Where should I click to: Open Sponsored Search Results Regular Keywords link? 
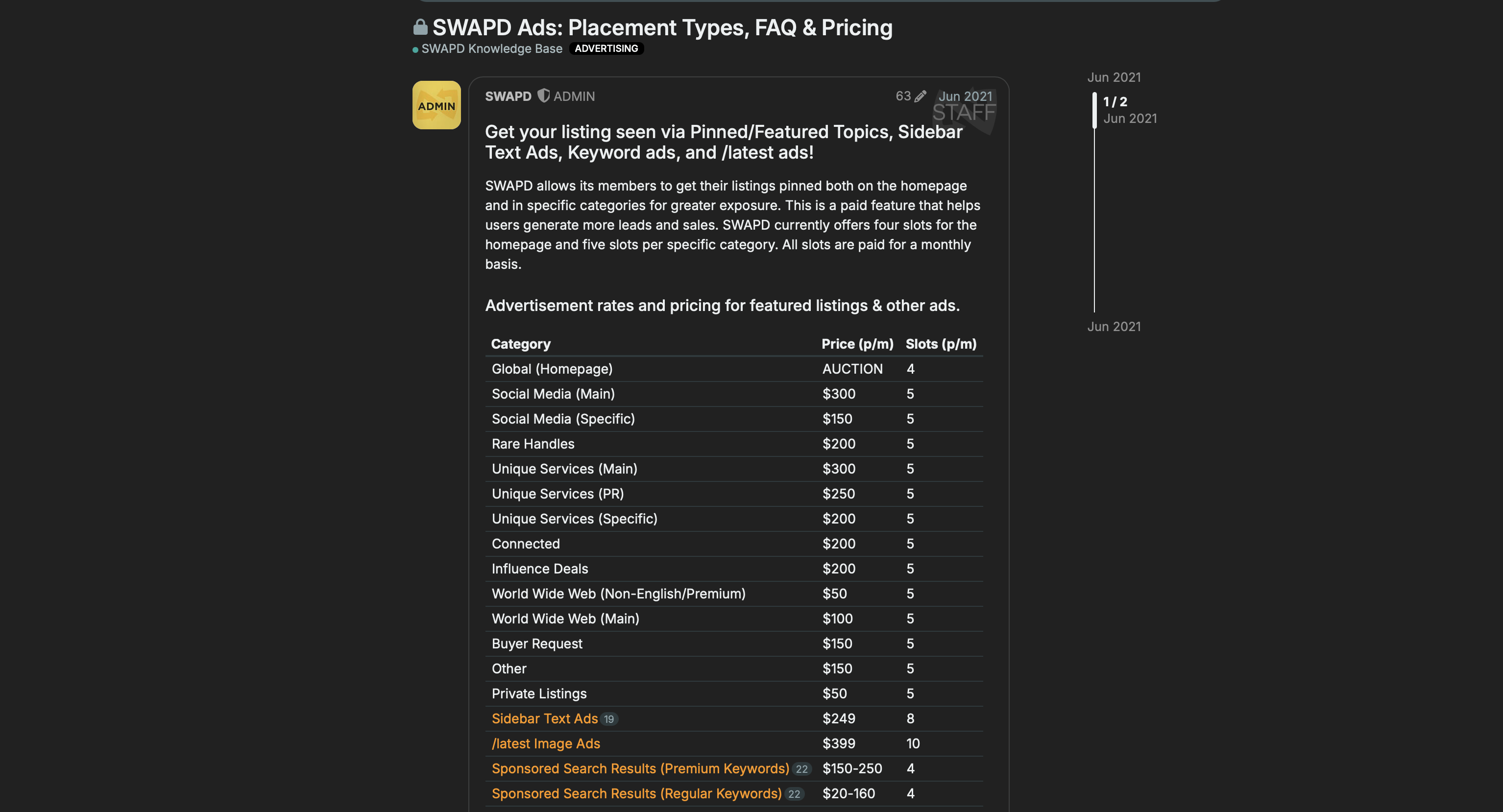coord(636,794)
